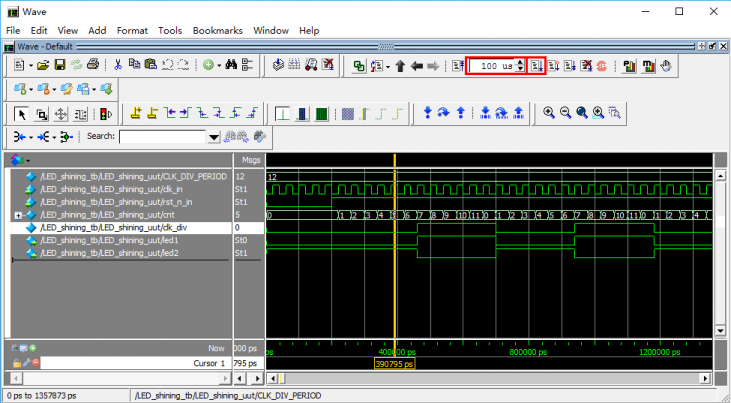Select the rst_n_in signal row
The width and height of the screenshot is (731, 403).
(121, 202)
